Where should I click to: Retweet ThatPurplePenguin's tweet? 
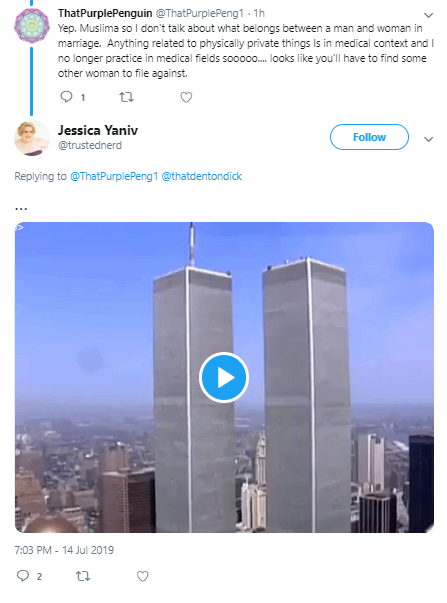[x=126, y=97]
